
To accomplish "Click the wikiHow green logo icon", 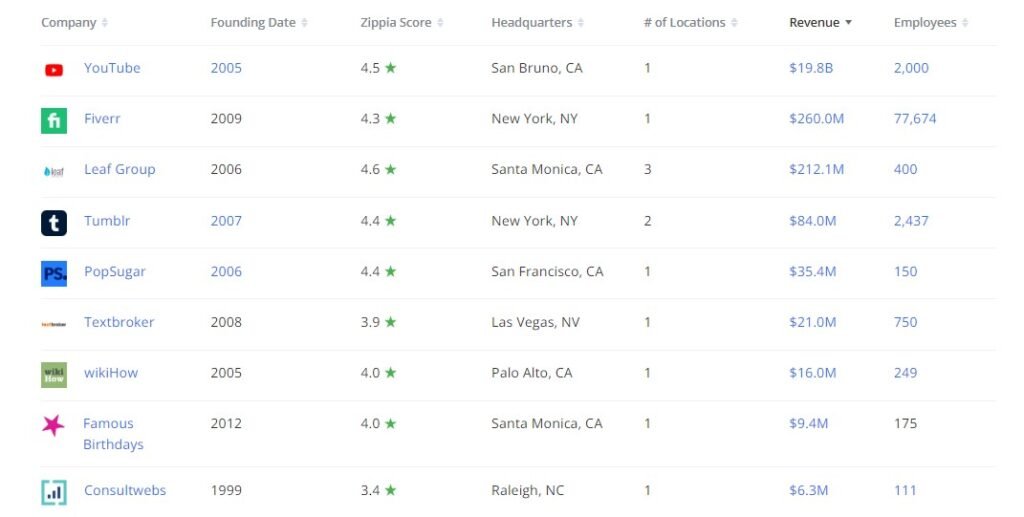I will point(54,375).
